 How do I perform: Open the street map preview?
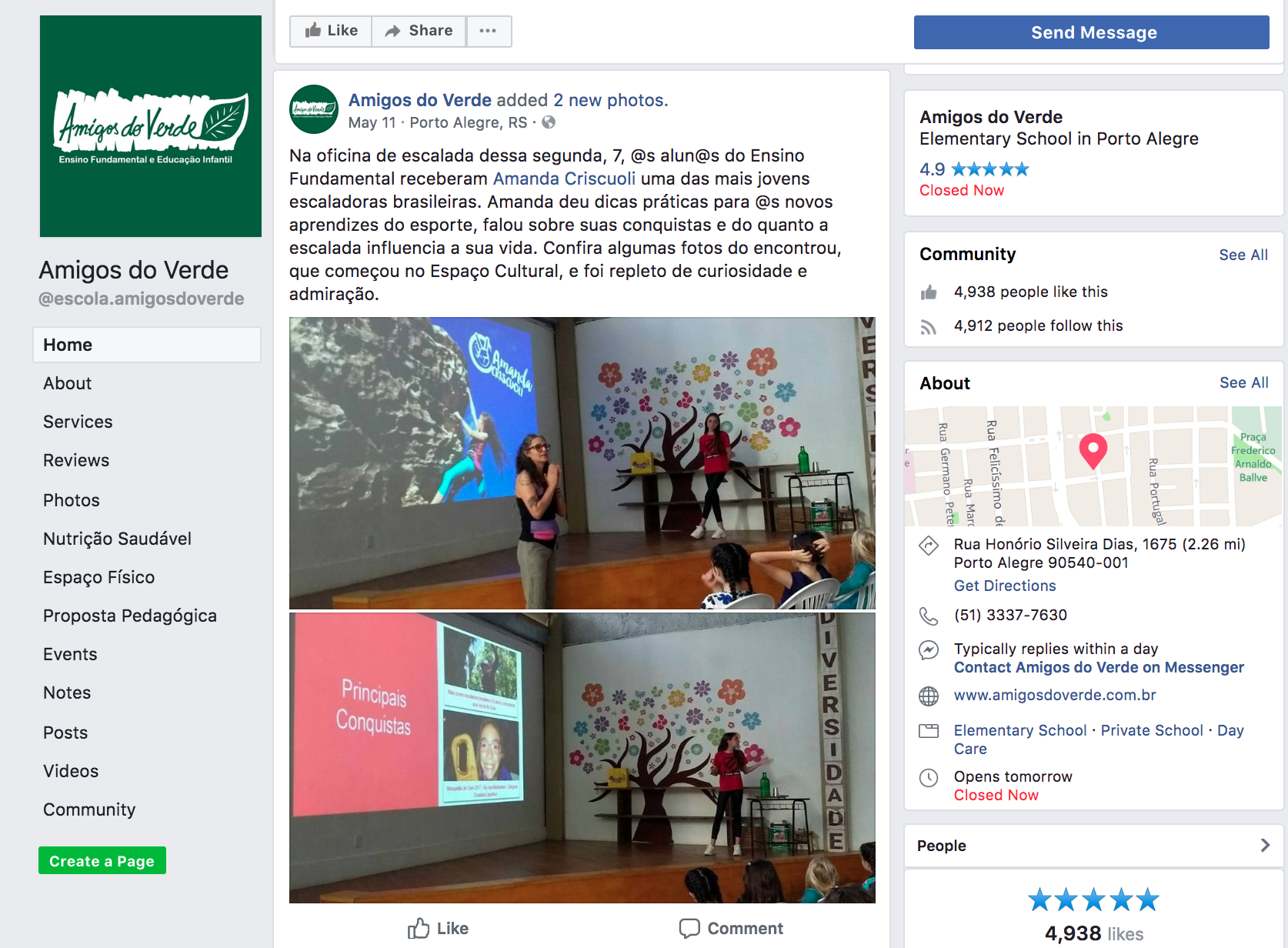tap(1093, 466)
